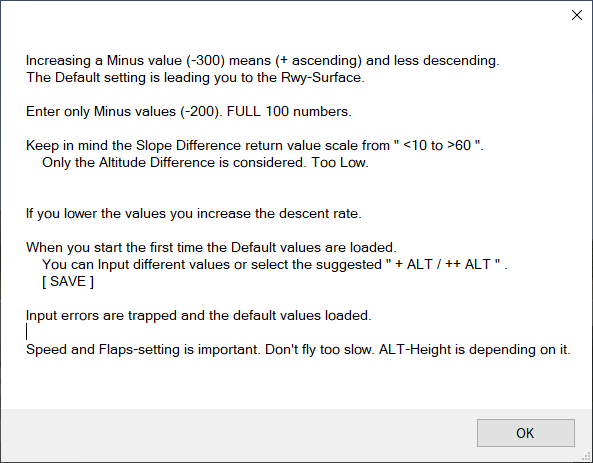This screenshot has height=463, width=593.
Task: Click the 'Speed and Flaps-setting is important' line
Action: (298, 350)
